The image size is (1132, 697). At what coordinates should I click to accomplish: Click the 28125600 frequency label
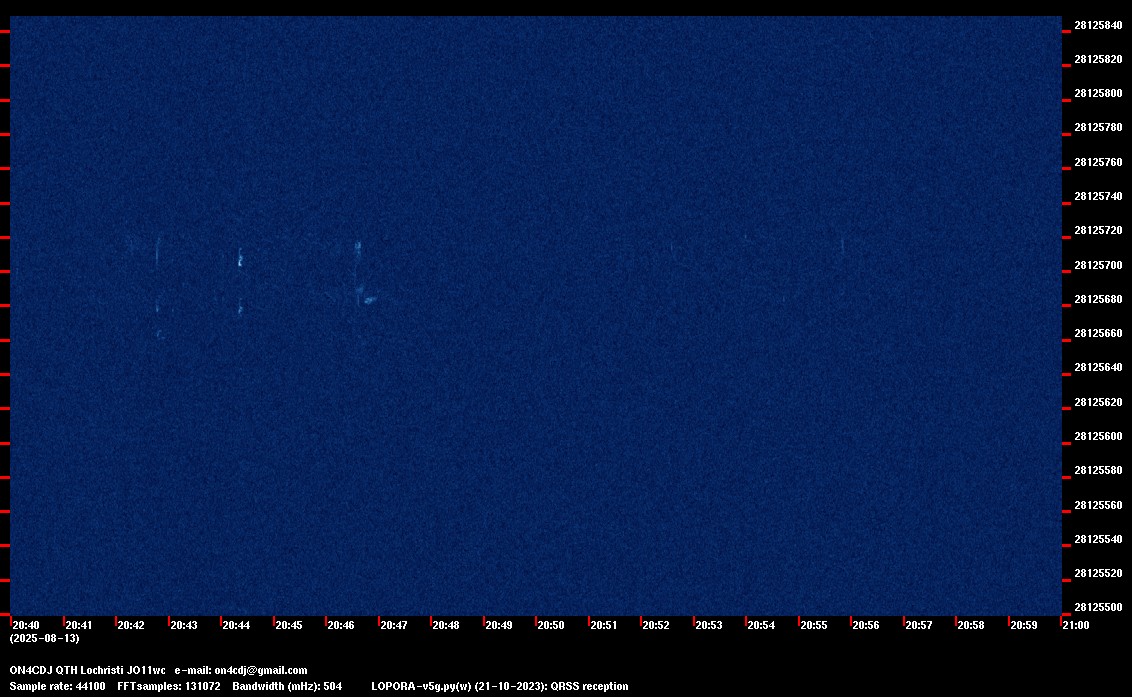click(x=1098, y=436)
